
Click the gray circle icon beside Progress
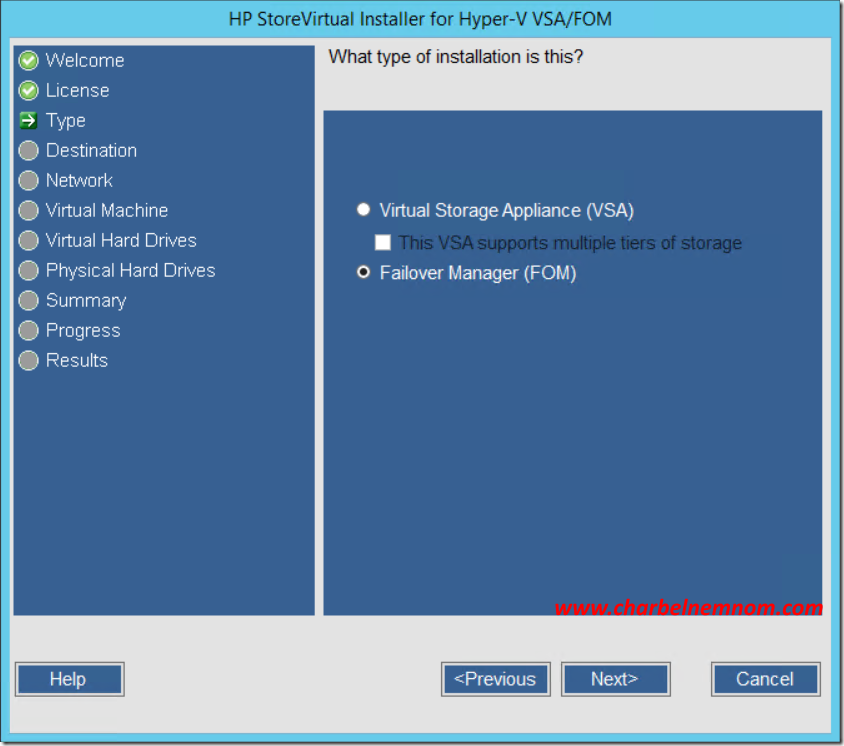pyautogui.click(x=29, y=330)
